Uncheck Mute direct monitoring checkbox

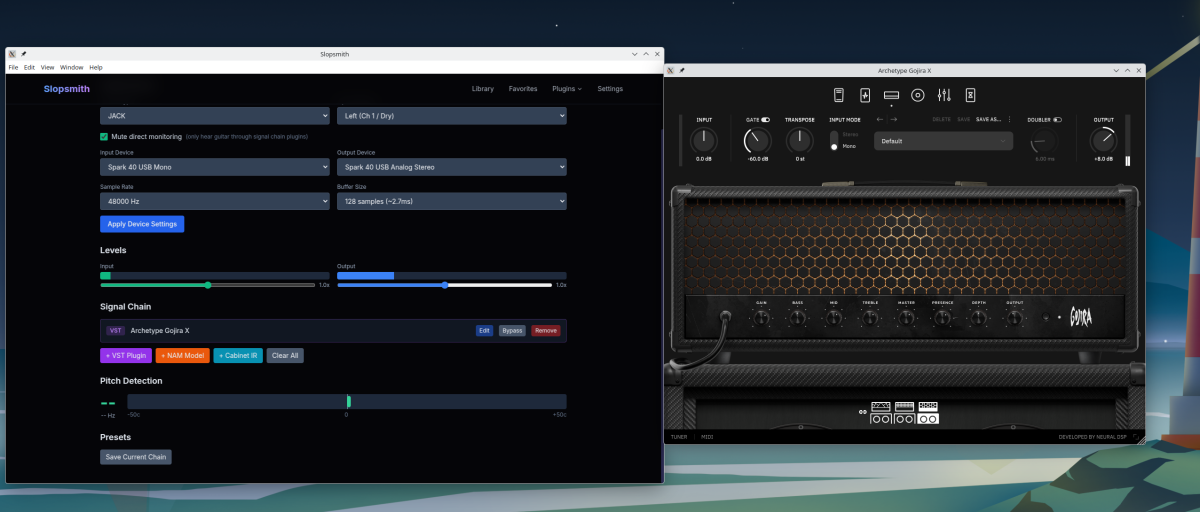tap(104, 136)
